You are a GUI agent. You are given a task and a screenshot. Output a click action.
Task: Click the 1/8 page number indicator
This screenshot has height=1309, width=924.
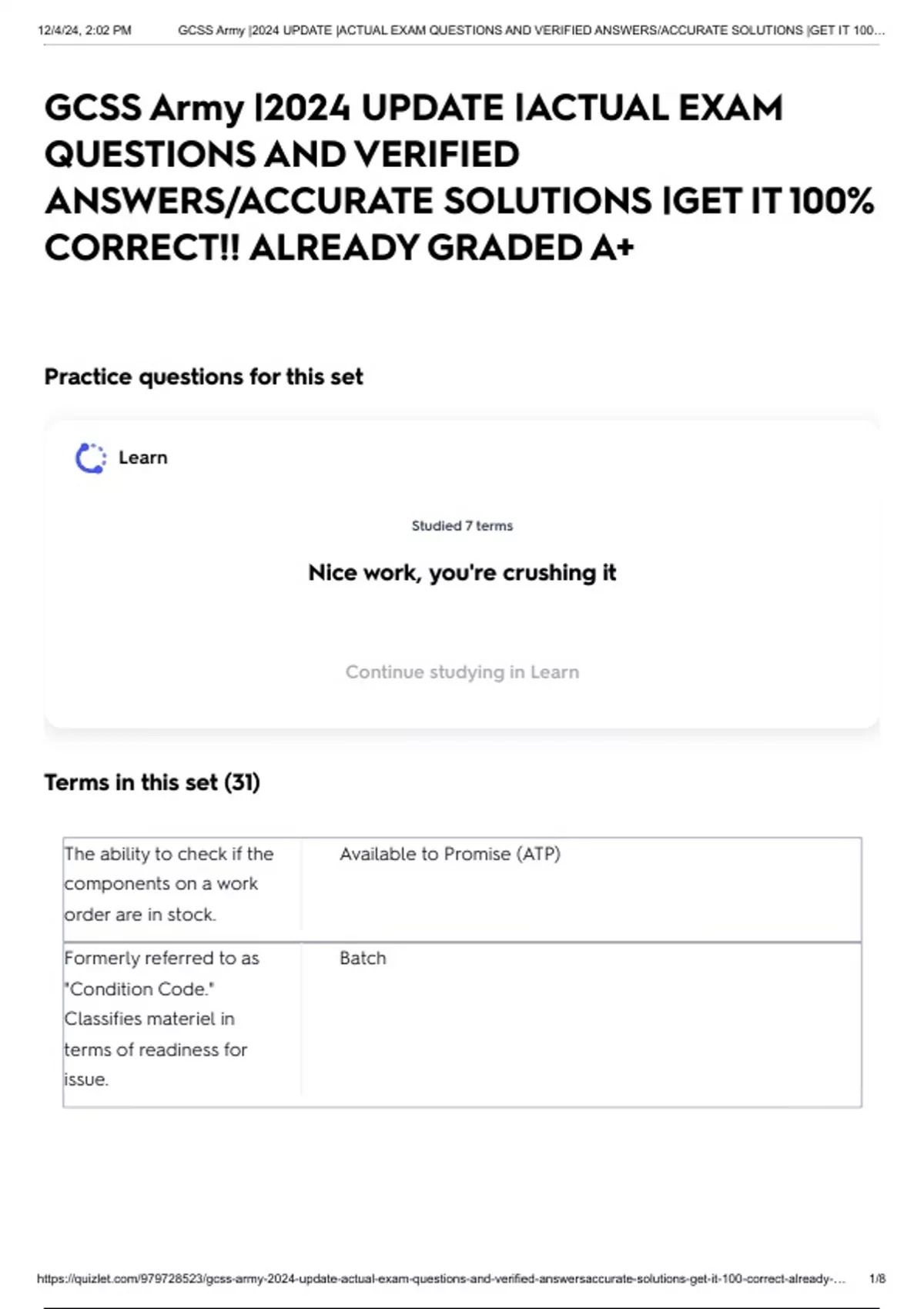[x=877, y=1279]
